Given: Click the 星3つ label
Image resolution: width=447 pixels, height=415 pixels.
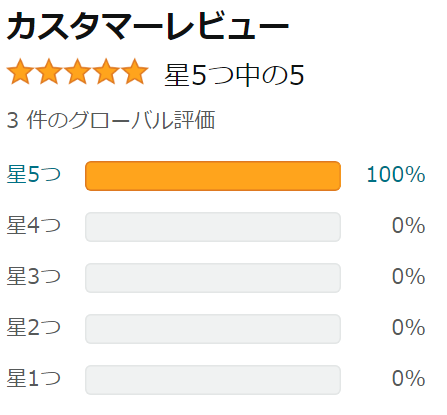Looking at the screenshot, I should 34,276.
